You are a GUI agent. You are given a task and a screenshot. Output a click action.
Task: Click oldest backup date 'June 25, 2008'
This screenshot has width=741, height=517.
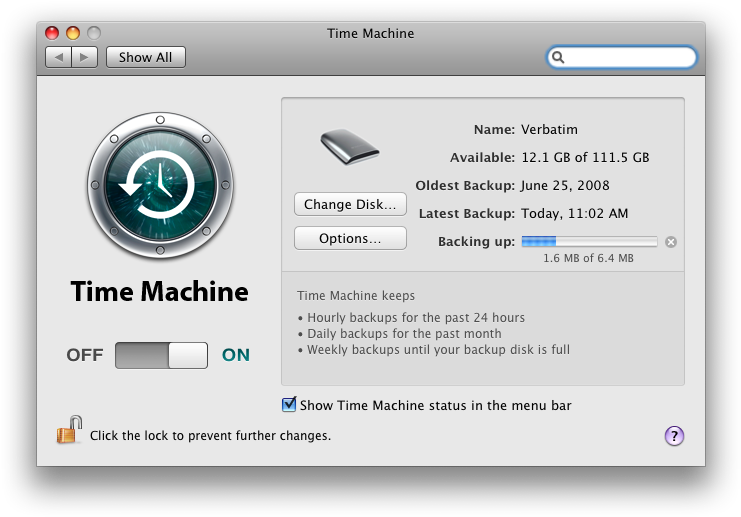[x=565, y=185]
